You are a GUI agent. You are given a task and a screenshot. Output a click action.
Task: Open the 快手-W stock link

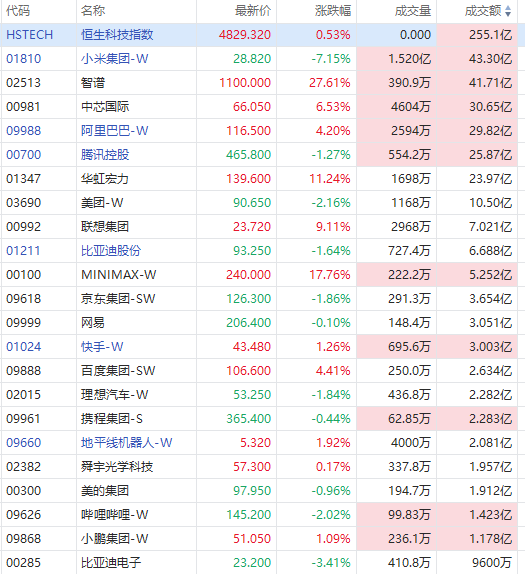[x=102, y=347]
